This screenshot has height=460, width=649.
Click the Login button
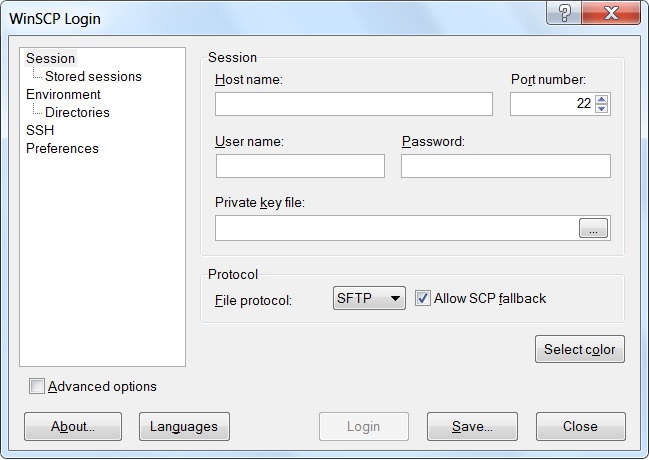[x=364, y=426]
